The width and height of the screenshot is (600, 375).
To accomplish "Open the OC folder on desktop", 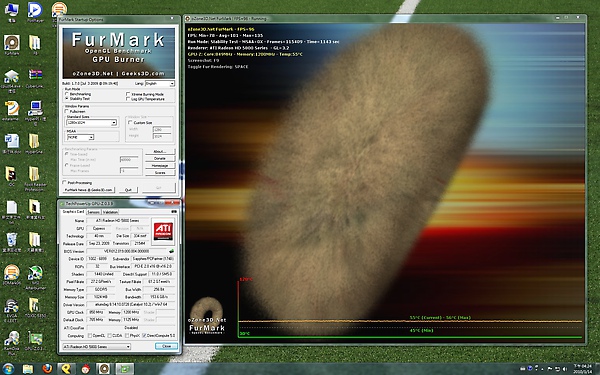I will 11,176.
